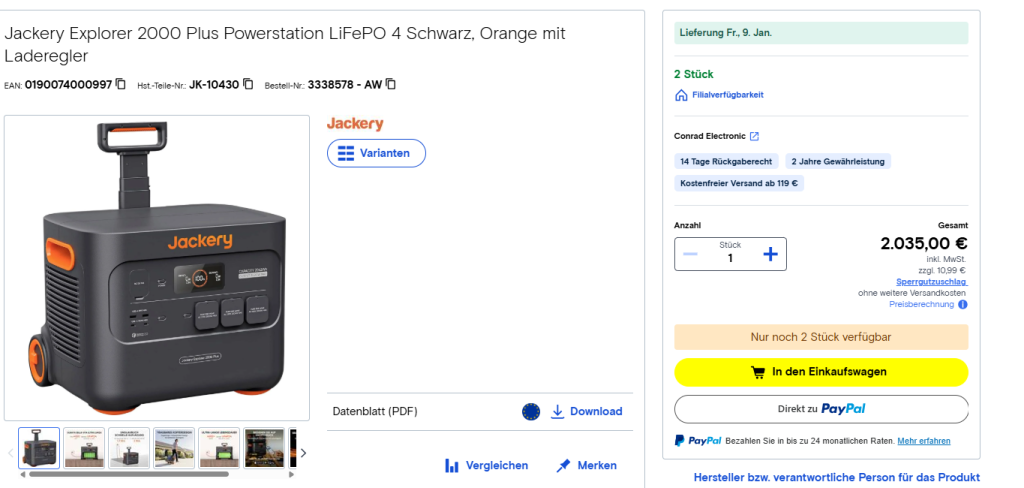This screenshot has width=1024, height=488.
Task: Increase quantity with the plus button
Action: point(770,254)
